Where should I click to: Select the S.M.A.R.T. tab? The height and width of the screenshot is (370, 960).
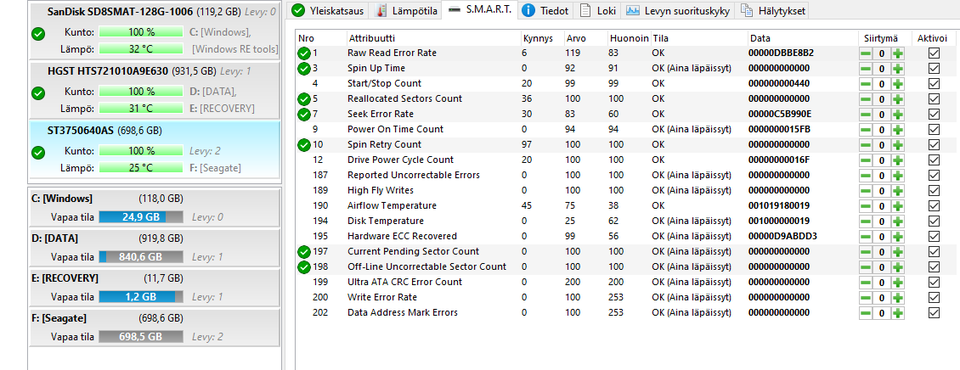[480, 9]
